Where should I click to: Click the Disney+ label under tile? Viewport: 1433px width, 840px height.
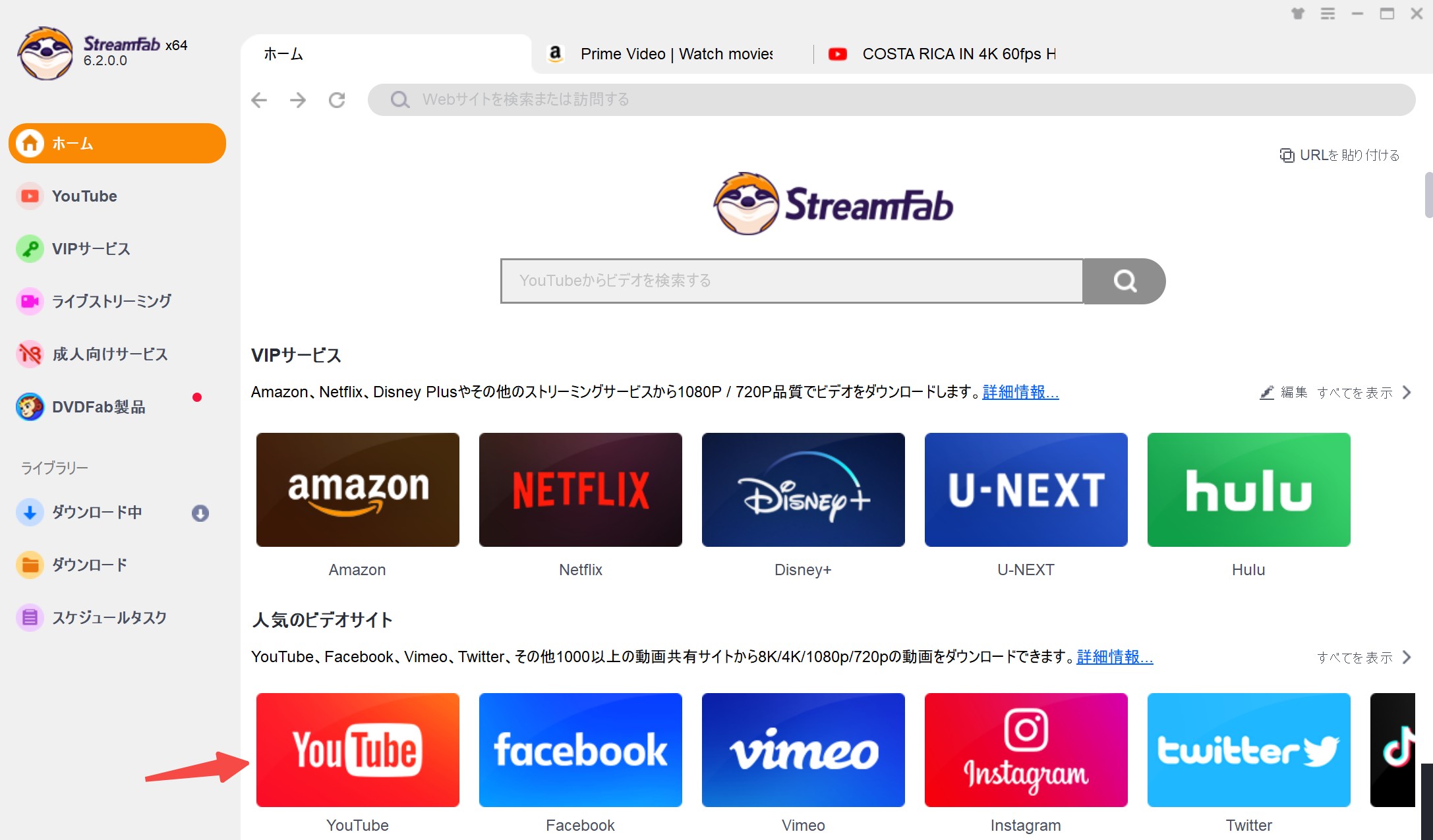803,570
